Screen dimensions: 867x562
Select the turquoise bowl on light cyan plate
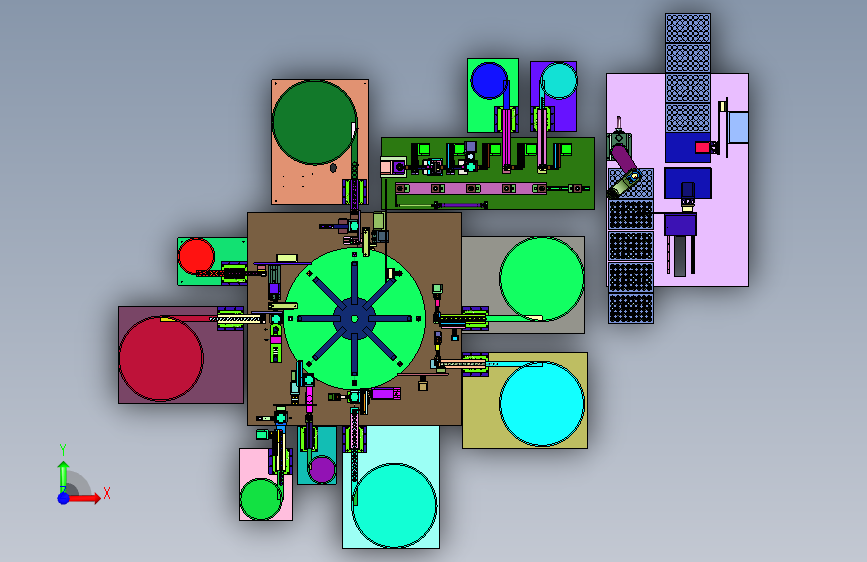point(394,506)
